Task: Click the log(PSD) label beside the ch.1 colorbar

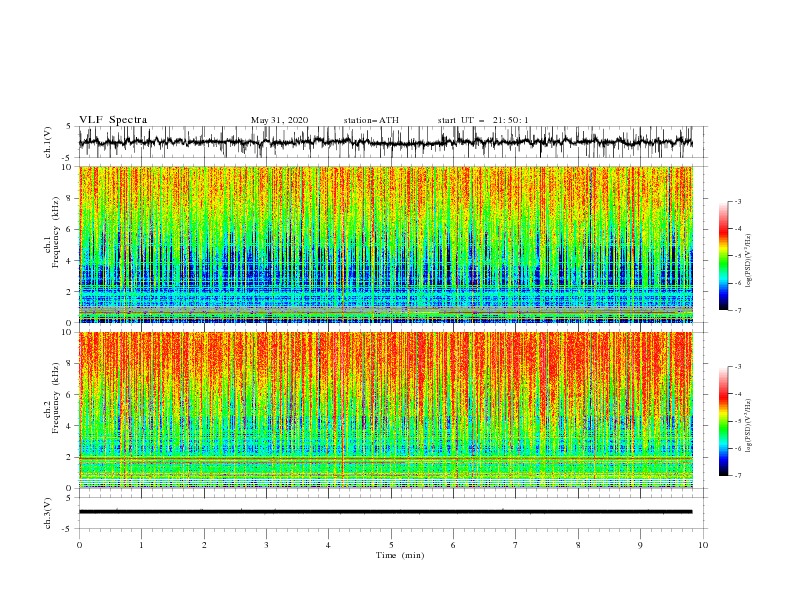Action: 748,260
